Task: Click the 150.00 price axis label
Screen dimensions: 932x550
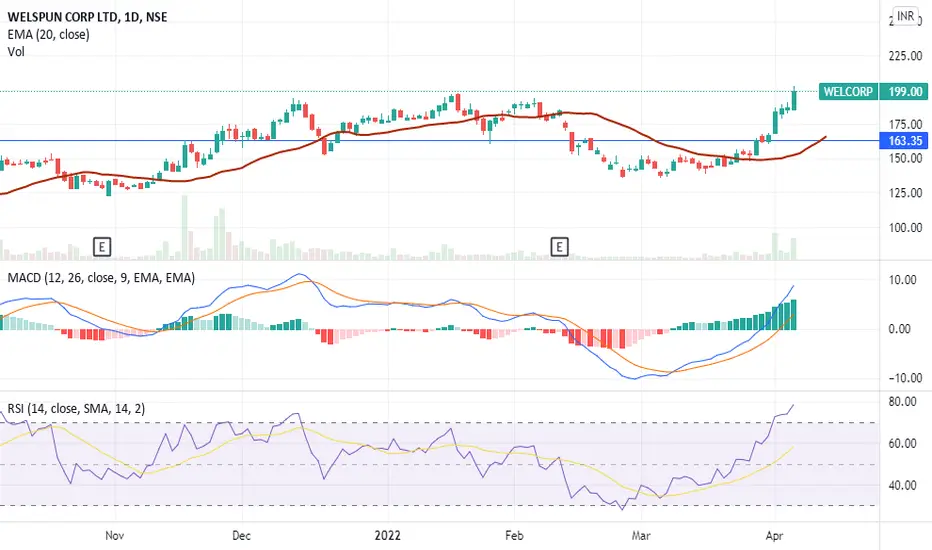Action: [905, 158]
